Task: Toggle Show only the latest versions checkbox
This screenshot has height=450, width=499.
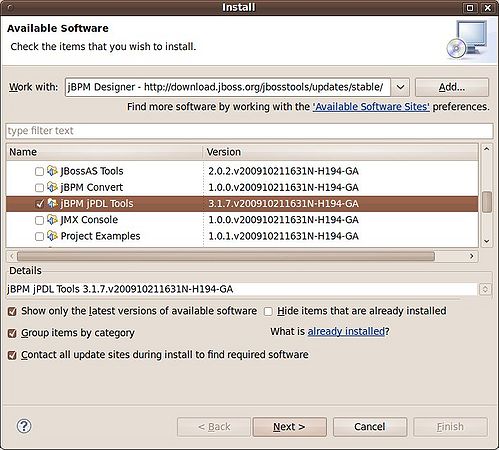Action: 12,311
